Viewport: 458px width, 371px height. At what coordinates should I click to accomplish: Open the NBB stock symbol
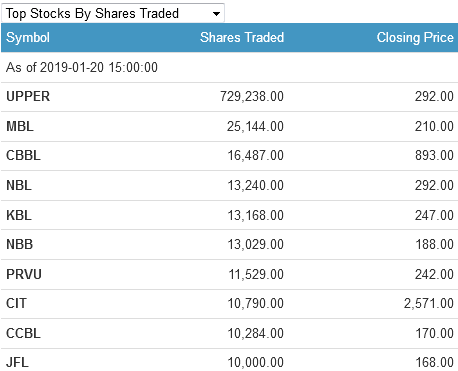(20, 244)
